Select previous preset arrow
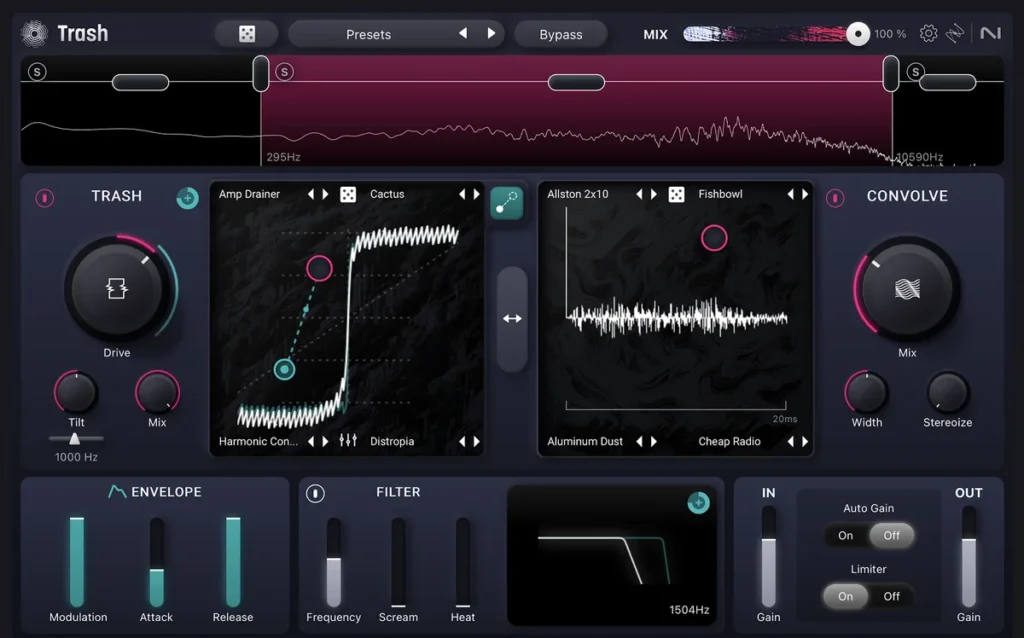Screen dimensions: 1024x638 coord(463,33)
